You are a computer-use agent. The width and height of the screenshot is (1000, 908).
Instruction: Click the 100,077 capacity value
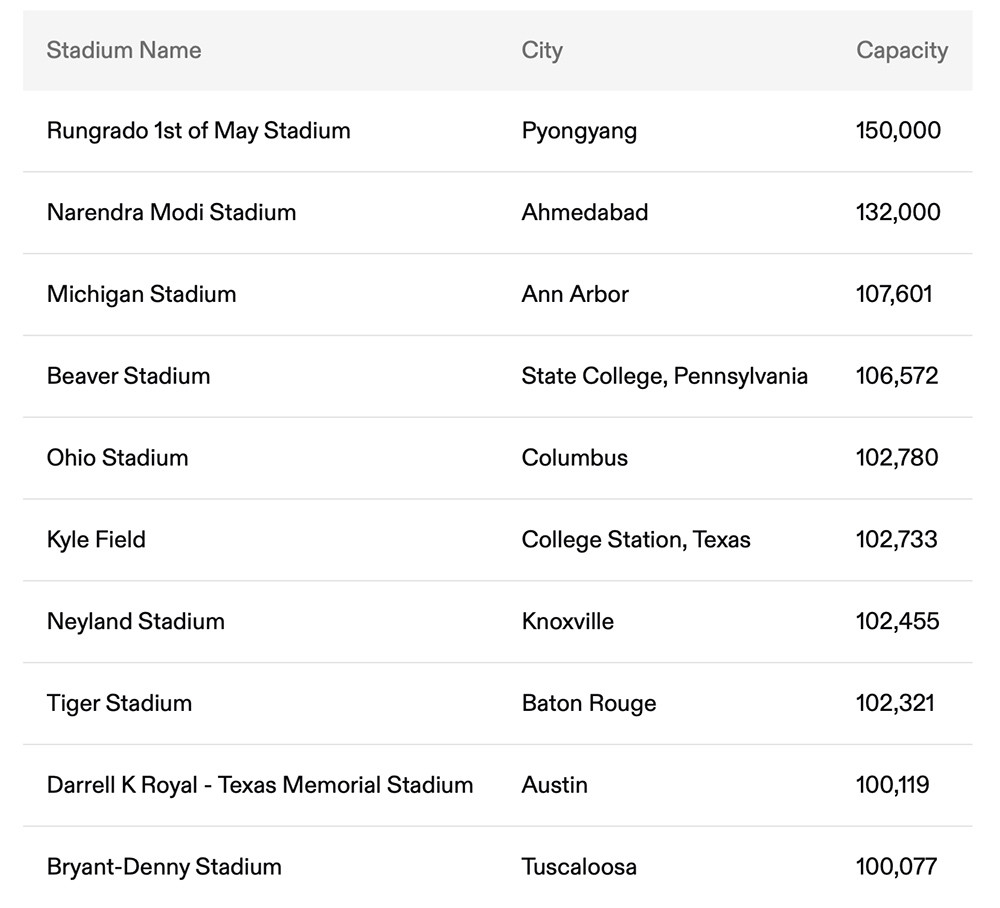[x=896, y=867]
